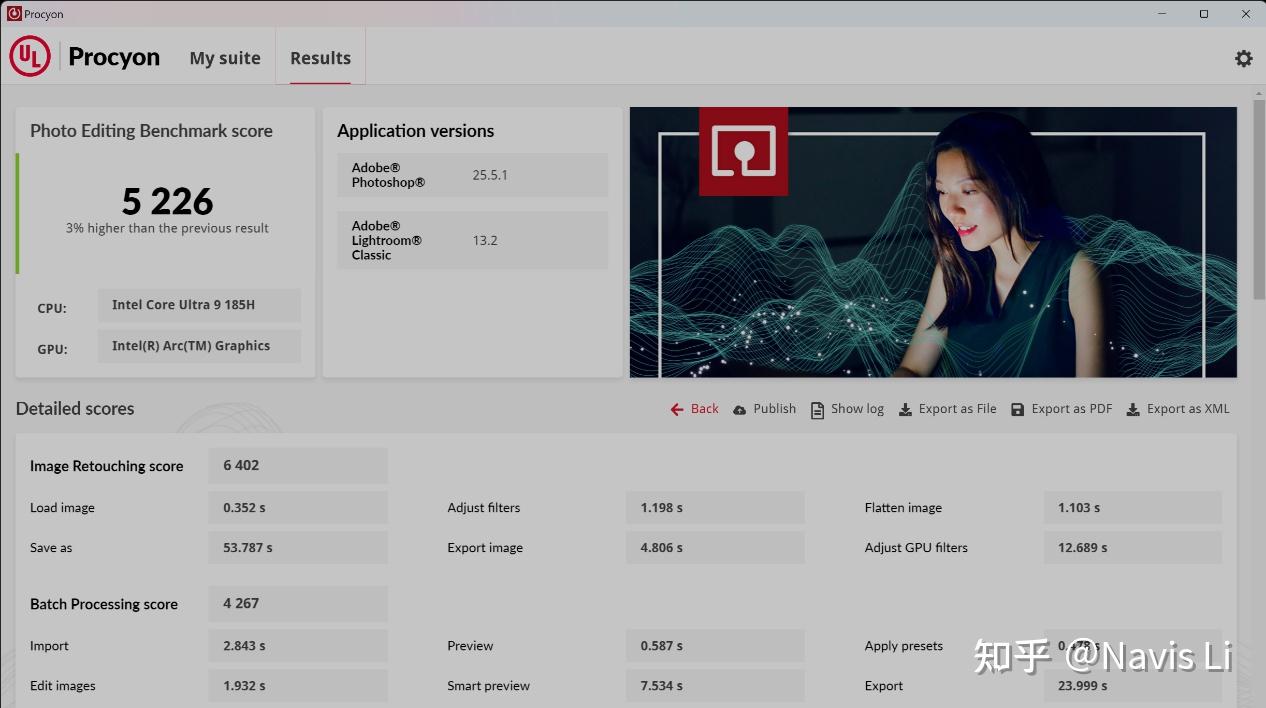Select Adjust GPU filters value 12.689 s
The width and height of the screenshot is (1266, 708).
pos(1133,548)
